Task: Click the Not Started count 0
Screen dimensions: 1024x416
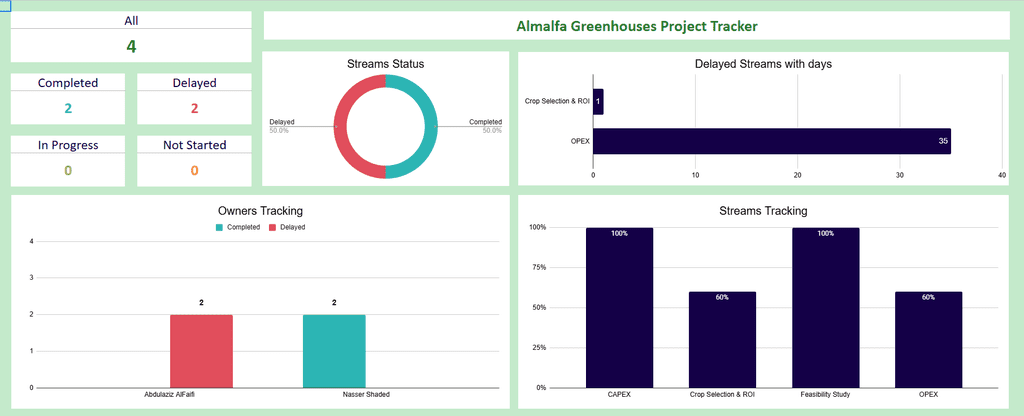Action: [x=195, y=170]
